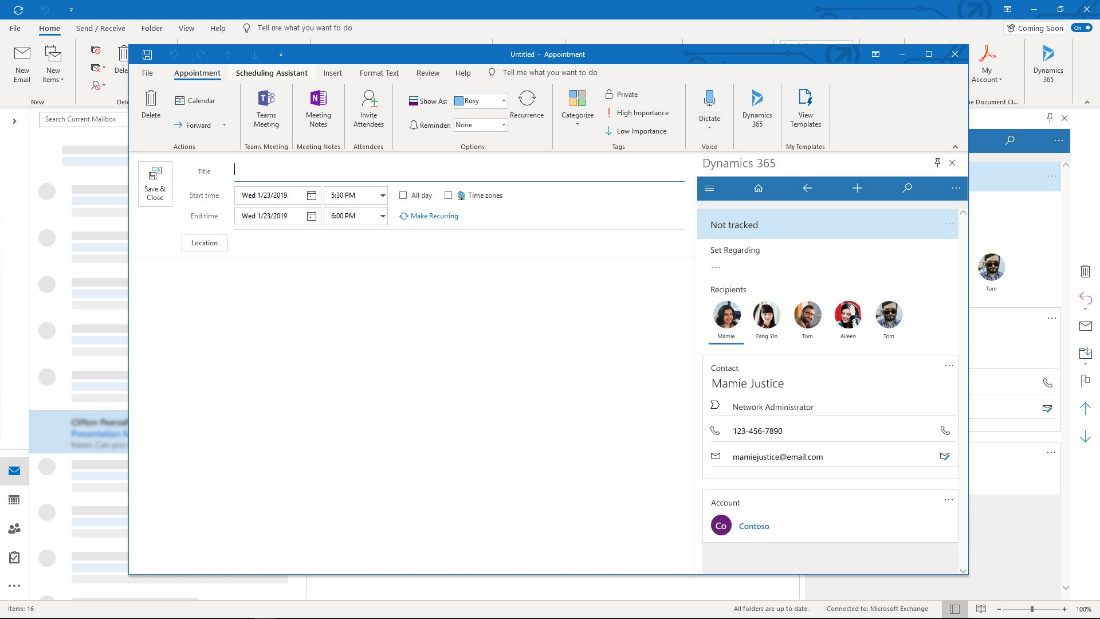The height and width of the screenshot is (619, 1100).
Task: Click the Make Recurring link
Action: tap(428, 215)
